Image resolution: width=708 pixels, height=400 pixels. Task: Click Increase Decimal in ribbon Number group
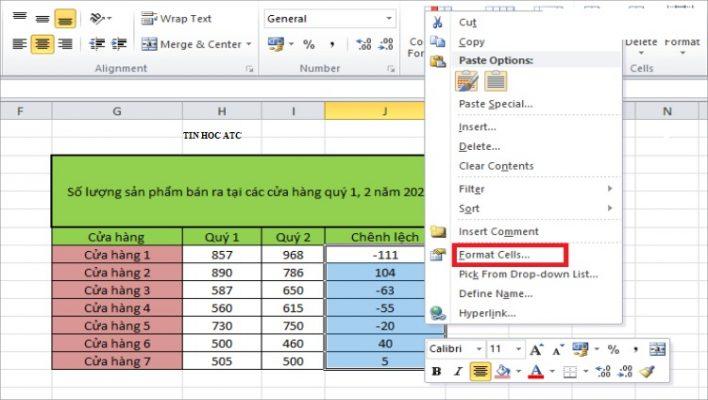click(x=364, y=44)
